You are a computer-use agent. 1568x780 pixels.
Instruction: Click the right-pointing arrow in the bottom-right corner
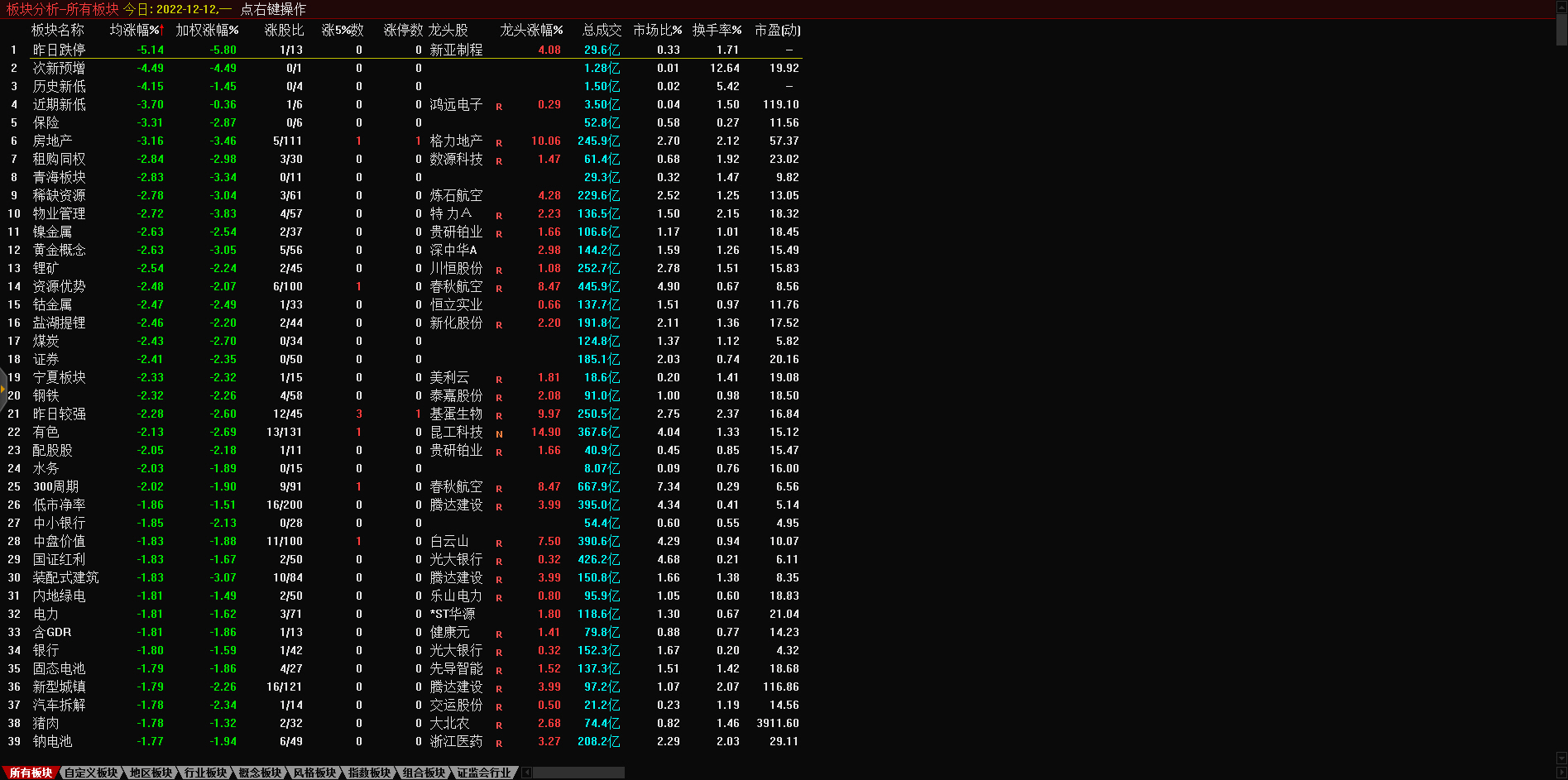(1561, 773)
